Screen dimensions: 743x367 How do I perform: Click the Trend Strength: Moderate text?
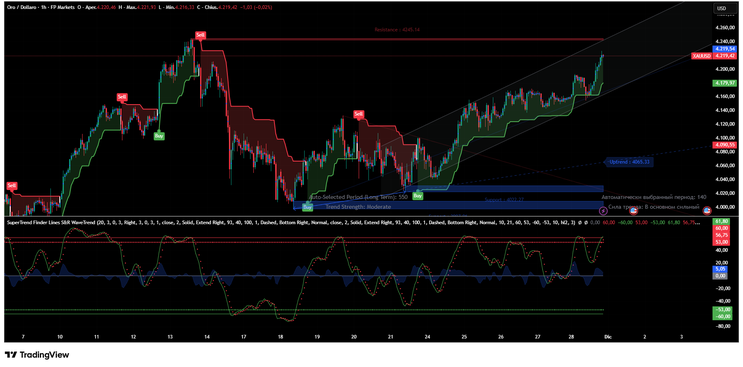coord(358,207)
